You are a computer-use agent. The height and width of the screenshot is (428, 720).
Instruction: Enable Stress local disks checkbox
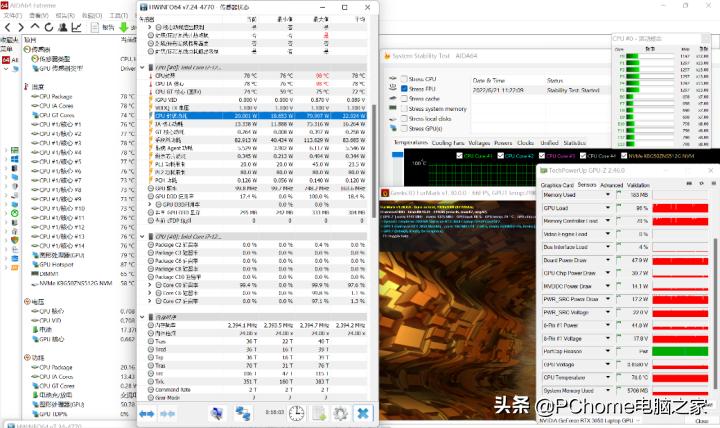pyautogui.click(x=404, y=118)
